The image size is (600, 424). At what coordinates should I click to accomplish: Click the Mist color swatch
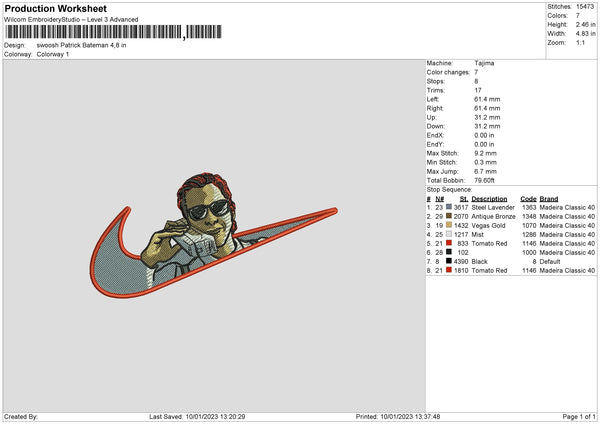click(449, 234)
